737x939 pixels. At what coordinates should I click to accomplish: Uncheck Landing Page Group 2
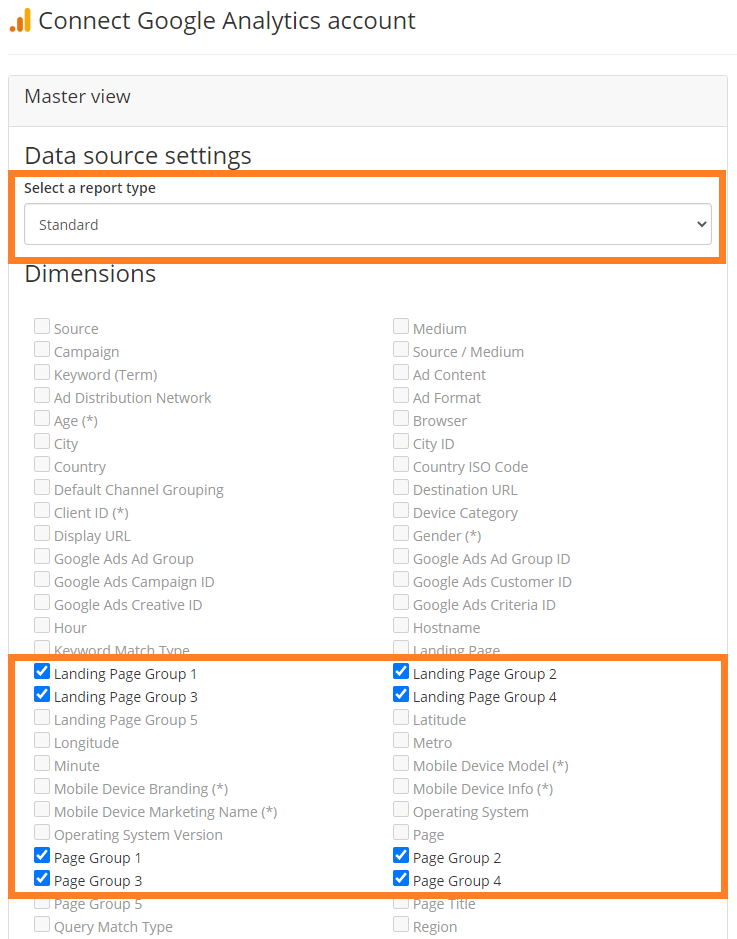click(401, 671)
